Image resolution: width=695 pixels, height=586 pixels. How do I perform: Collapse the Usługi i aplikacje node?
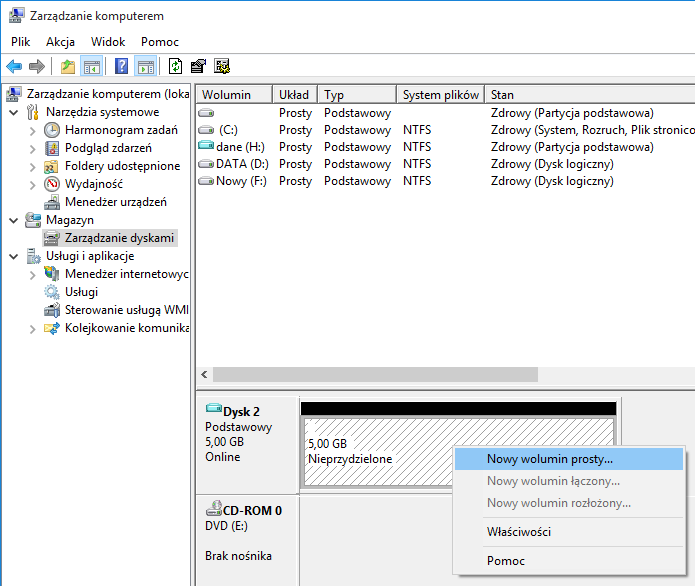pyautogui.click(x=14, y=256)
